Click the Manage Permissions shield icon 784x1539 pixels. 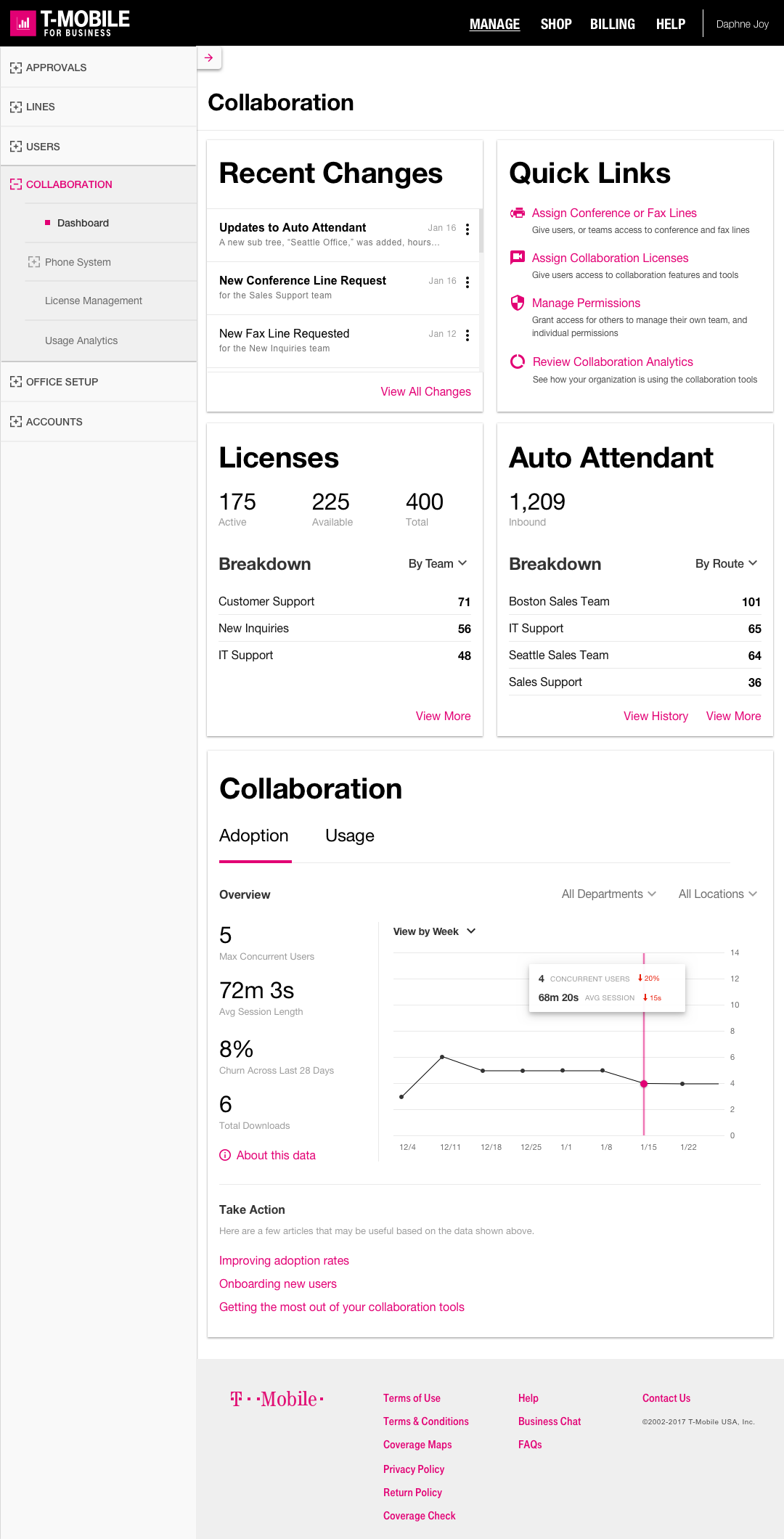(518, 303)
